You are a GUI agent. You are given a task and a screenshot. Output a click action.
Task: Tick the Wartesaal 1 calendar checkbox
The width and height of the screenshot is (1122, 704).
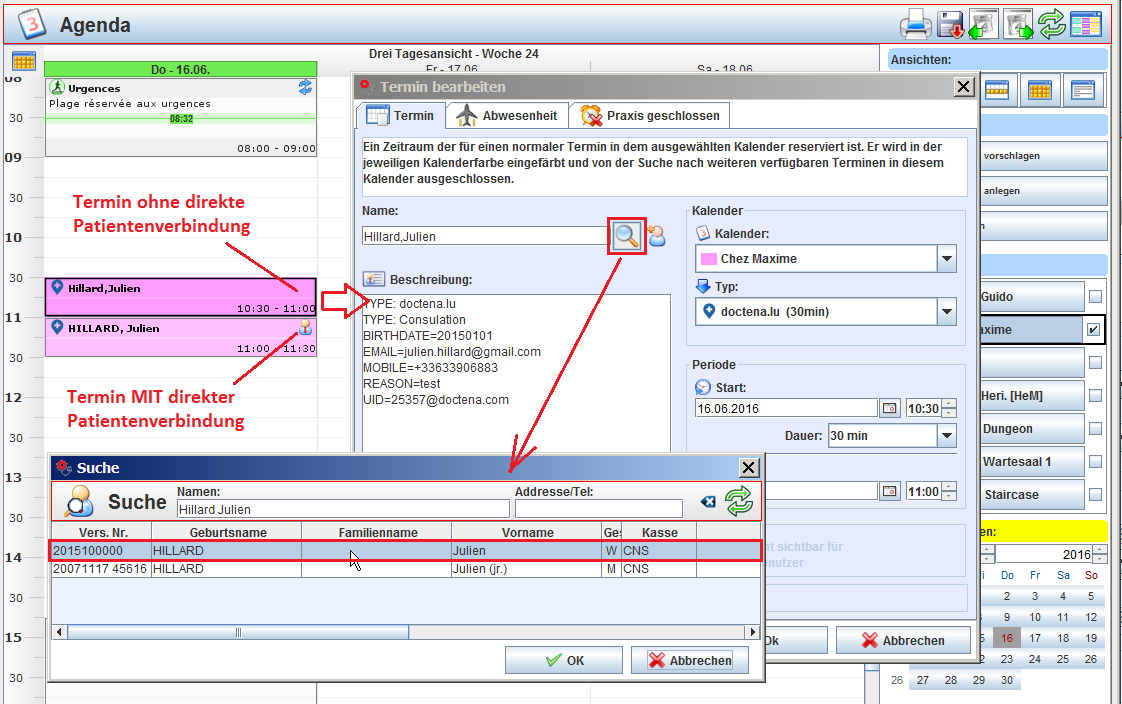tap(1095, 462)
